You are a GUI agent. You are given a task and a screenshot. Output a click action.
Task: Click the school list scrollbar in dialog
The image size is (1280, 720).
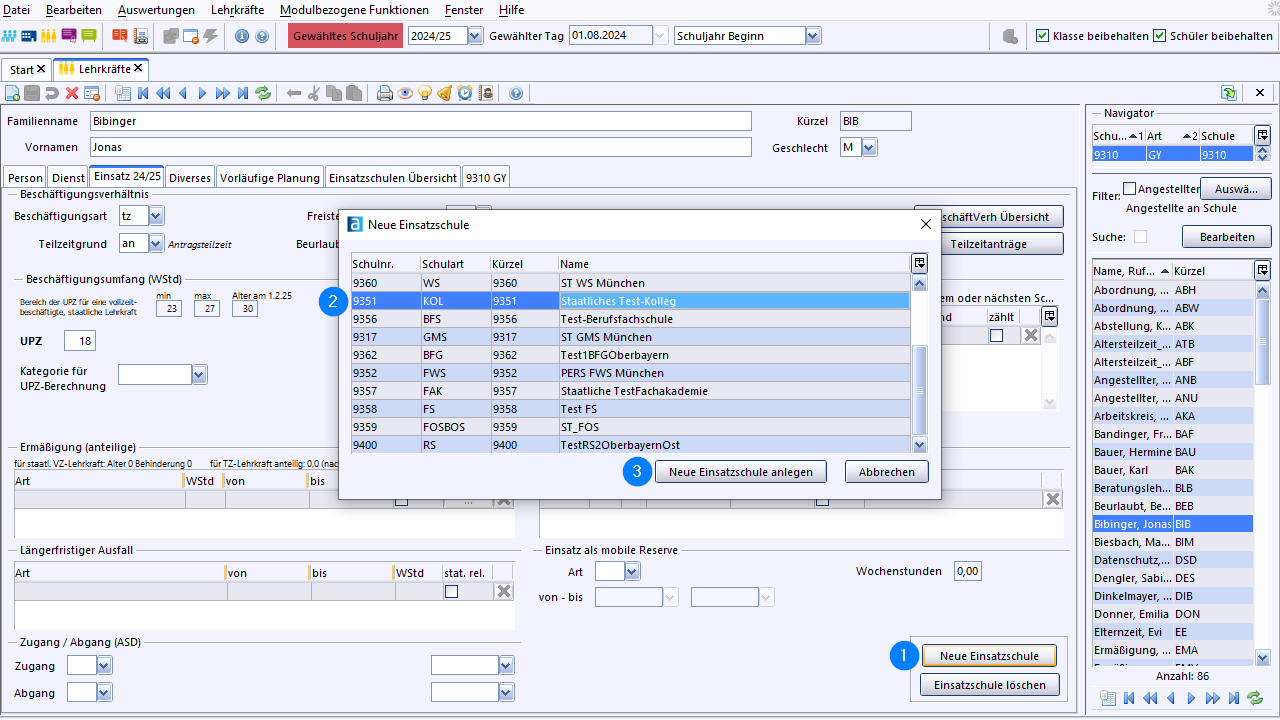920,390
